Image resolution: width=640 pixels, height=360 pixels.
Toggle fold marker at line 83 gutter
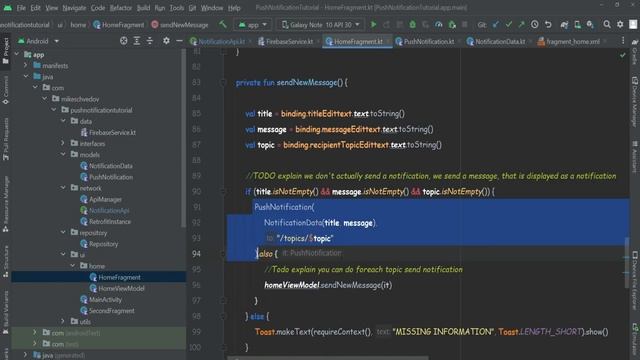(223, 82)
